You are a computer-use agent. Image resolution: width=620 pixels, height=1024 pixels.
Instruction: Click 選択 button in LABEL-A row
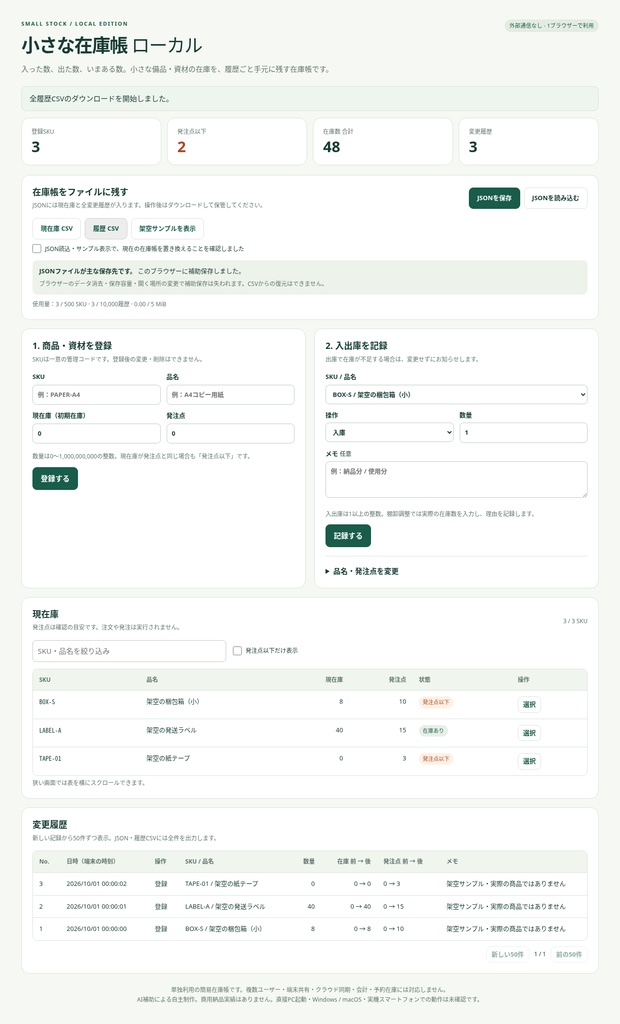529,733
